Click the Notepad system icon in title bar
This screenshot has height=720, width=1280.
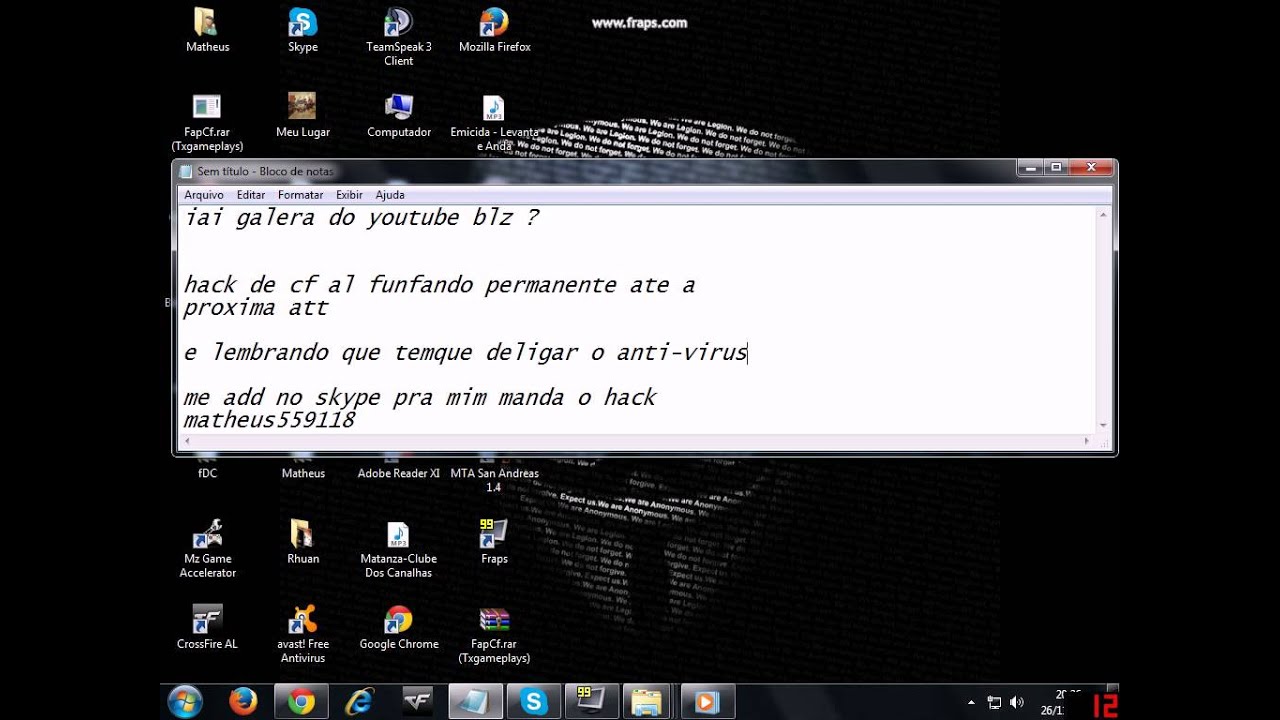[x=186, y=172]
